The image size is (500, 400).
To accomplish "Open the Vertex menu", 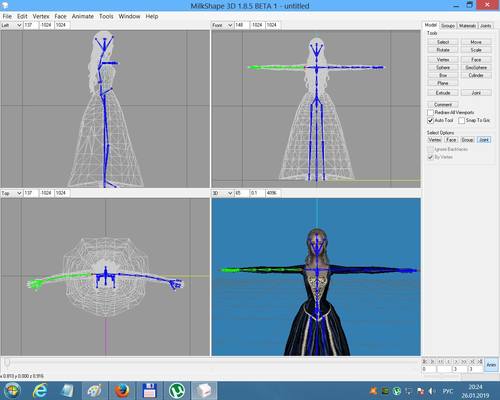I will point(41,16).
